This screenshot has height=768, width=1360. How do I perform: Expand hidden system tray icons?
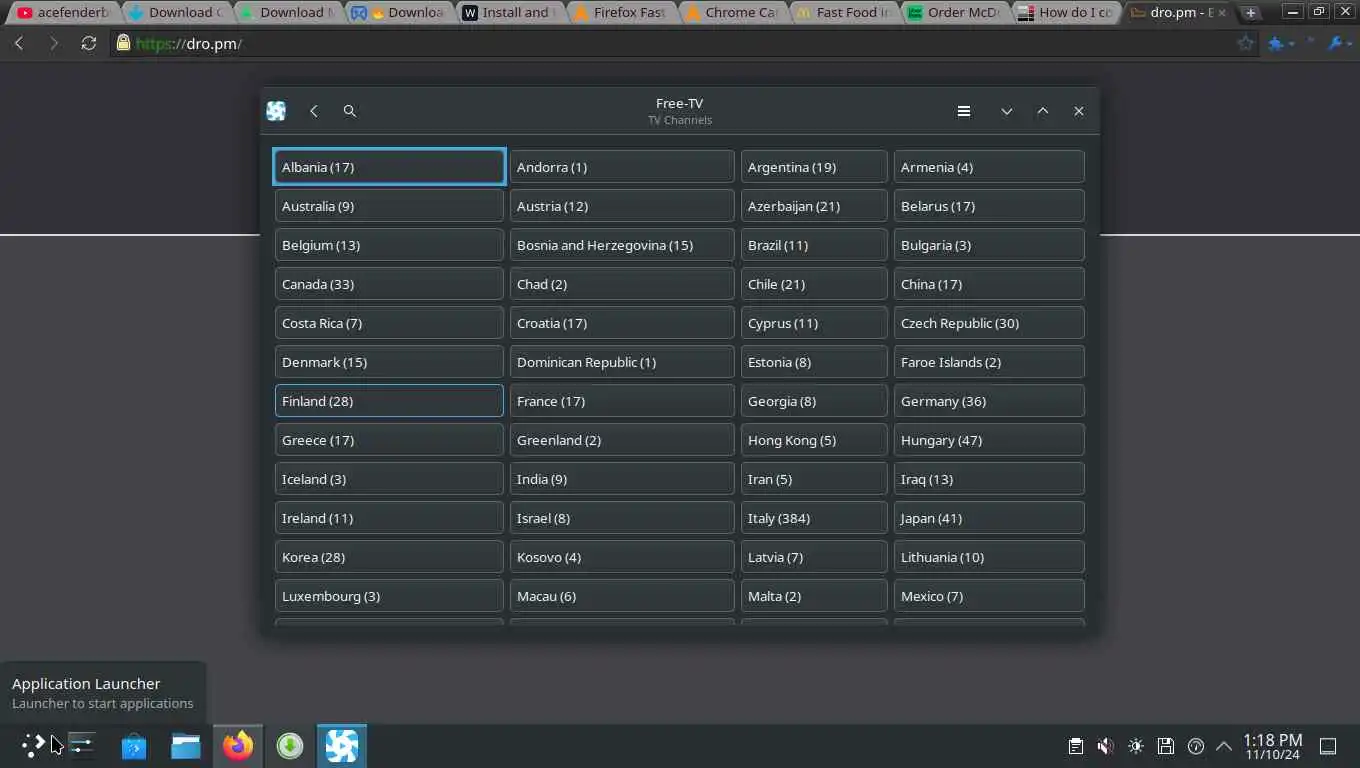[1224, 746]
